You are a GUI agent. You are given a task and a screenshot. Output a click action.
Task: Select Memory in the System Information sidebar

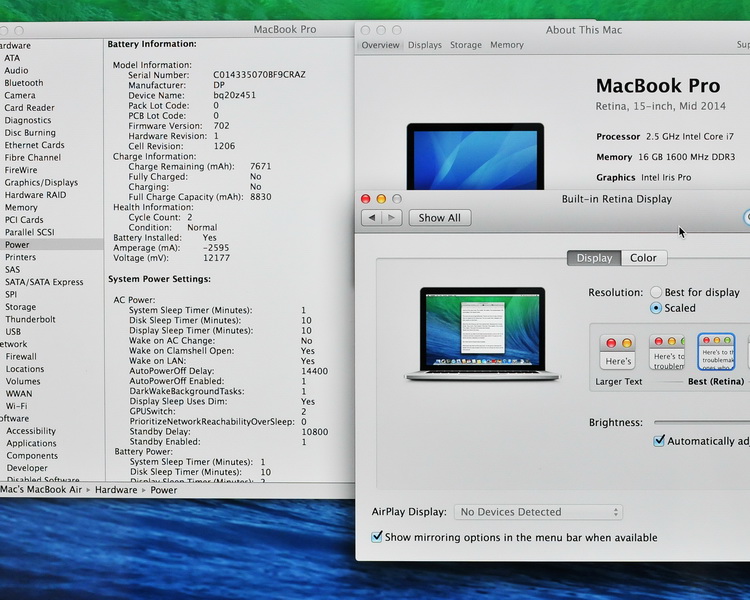click(21, 207)
